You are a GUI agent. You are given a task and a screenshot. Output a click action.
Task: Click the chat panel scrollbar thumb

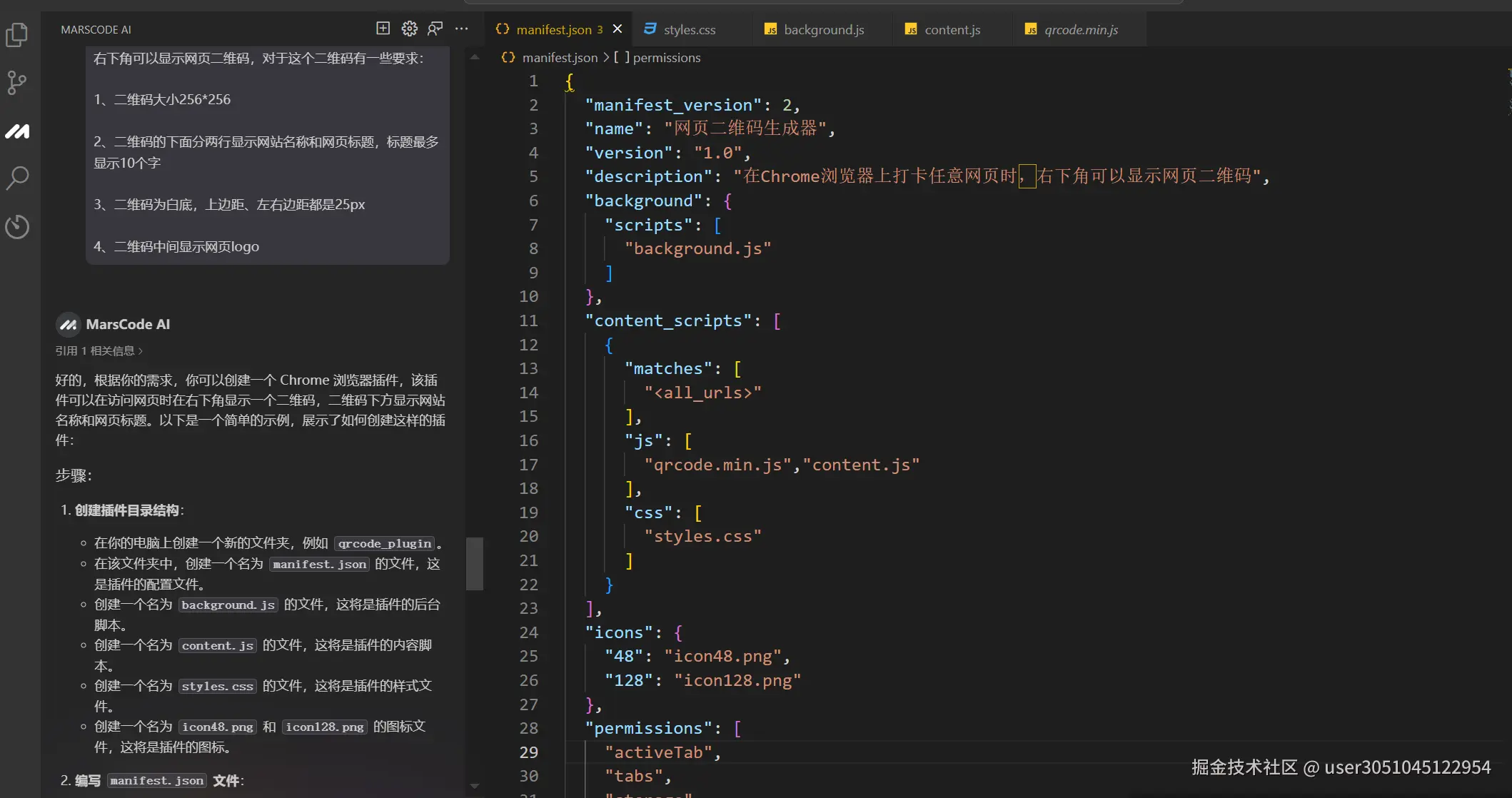[475, 563]
